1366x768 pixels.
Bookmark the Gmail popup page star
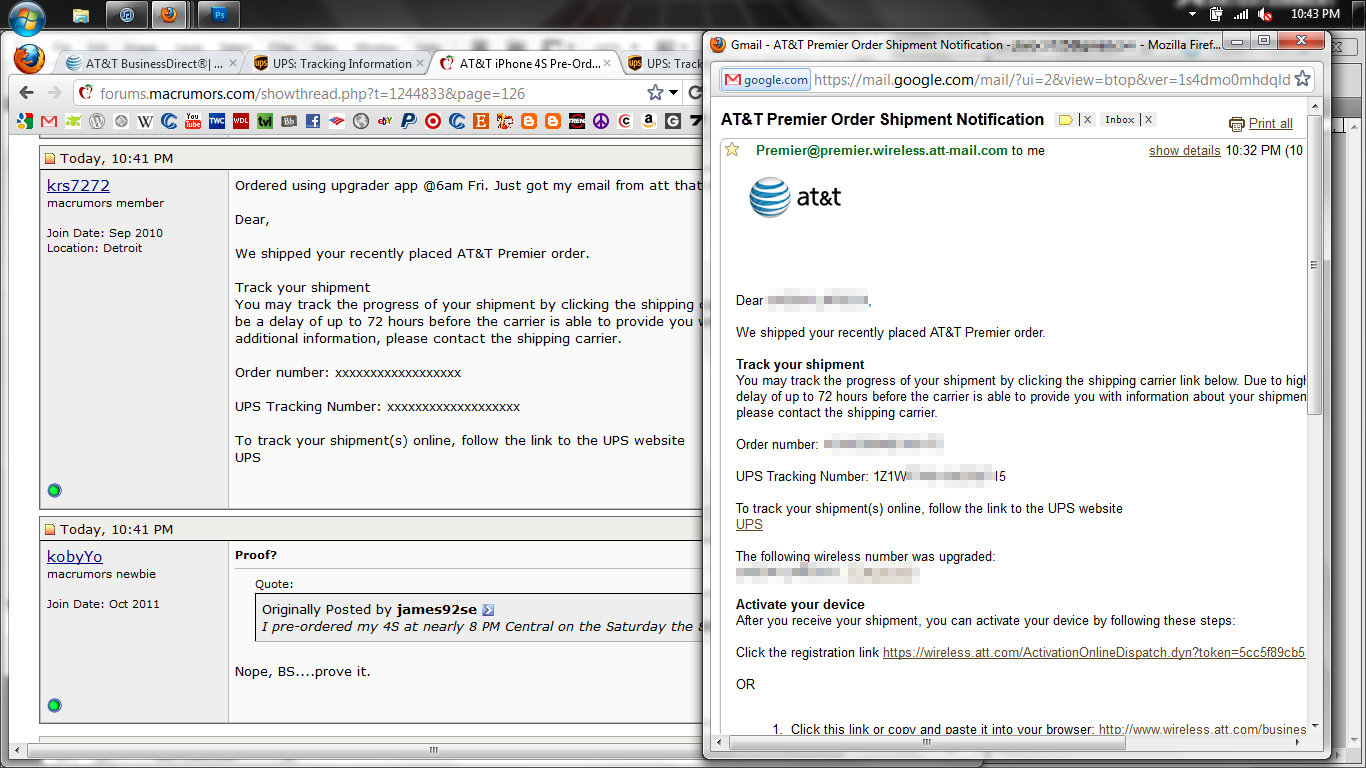(x=1302, y=79)
